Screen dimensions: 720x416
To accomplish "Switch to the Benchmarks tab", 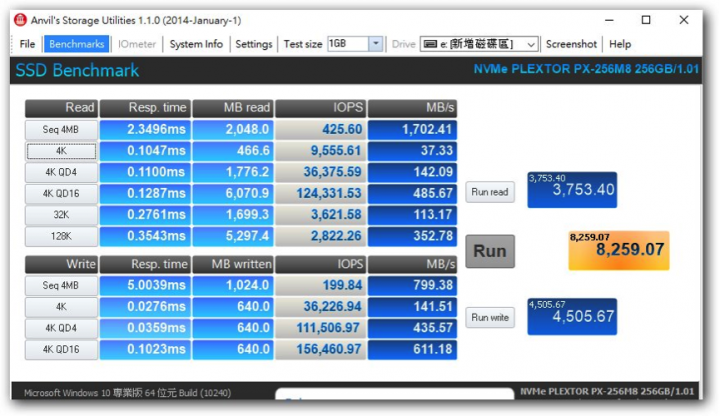I will 77,44.
